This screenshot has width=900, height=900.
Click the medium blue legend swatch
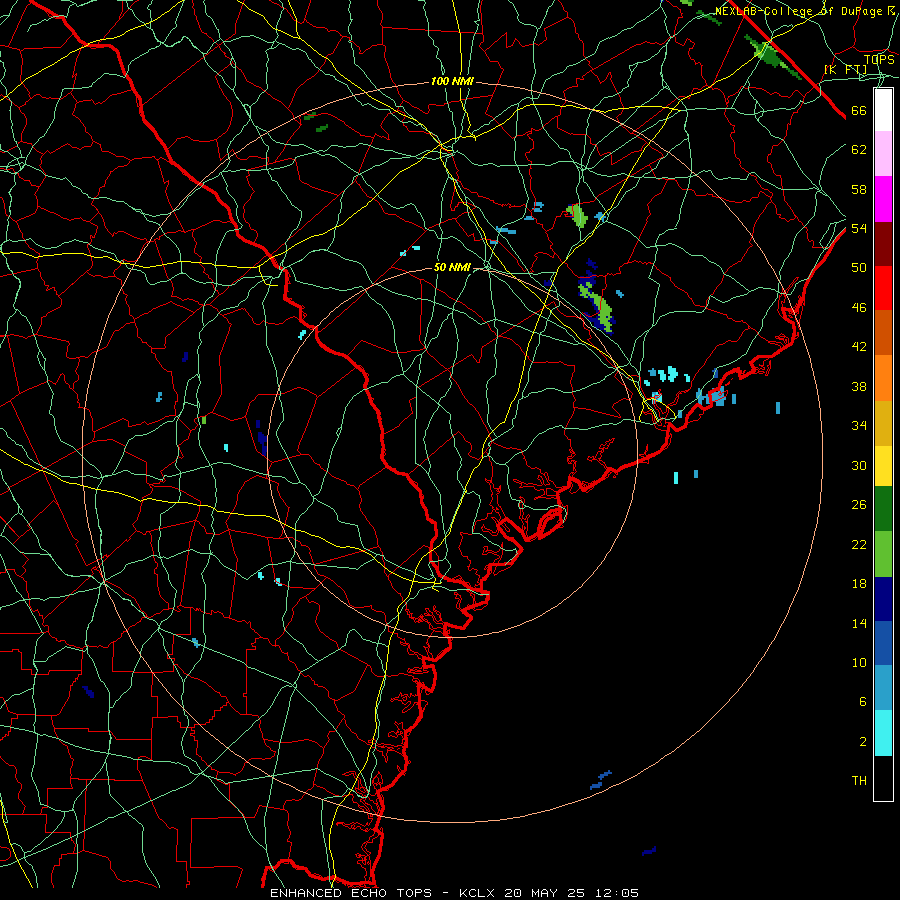point(883,643)
